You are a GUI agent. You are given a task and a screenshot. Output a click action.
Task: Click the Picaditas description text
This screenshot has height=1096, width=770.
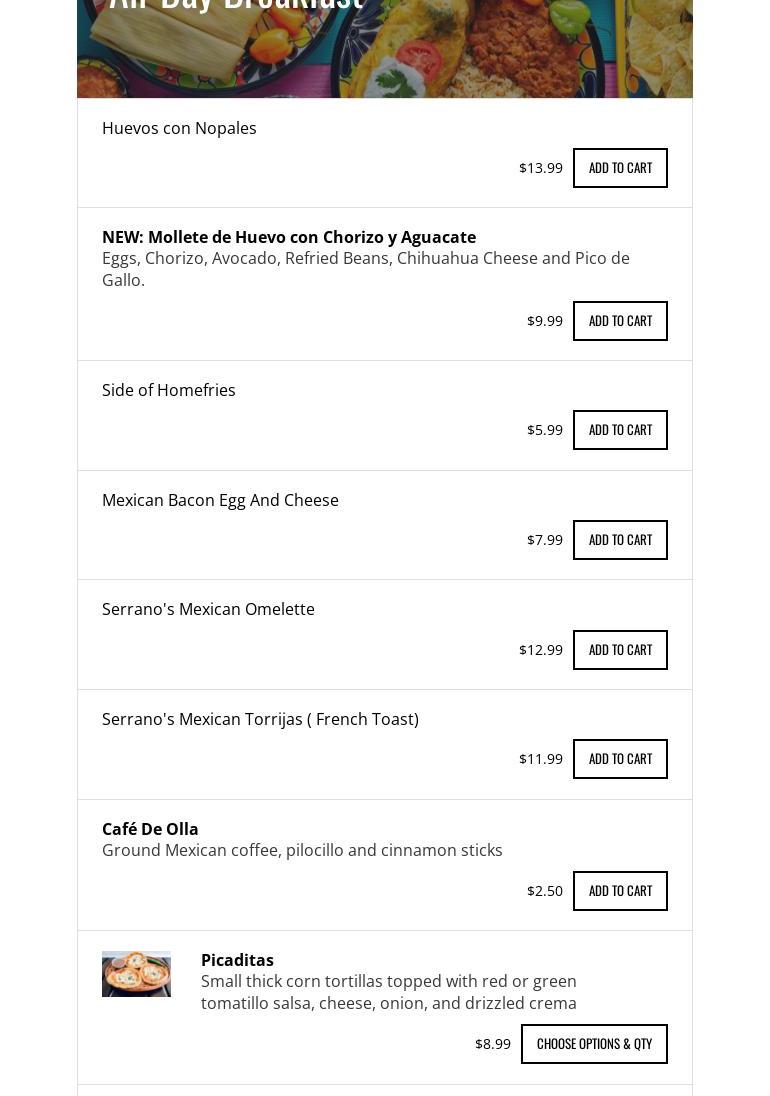(389, 992)
